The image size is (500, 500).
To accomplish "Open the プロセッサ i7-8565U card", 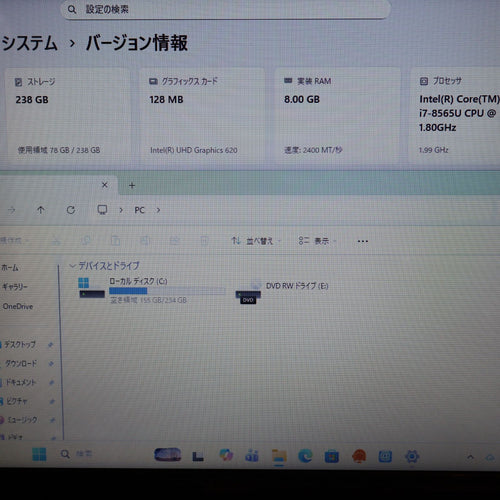I will pos(455,115).
